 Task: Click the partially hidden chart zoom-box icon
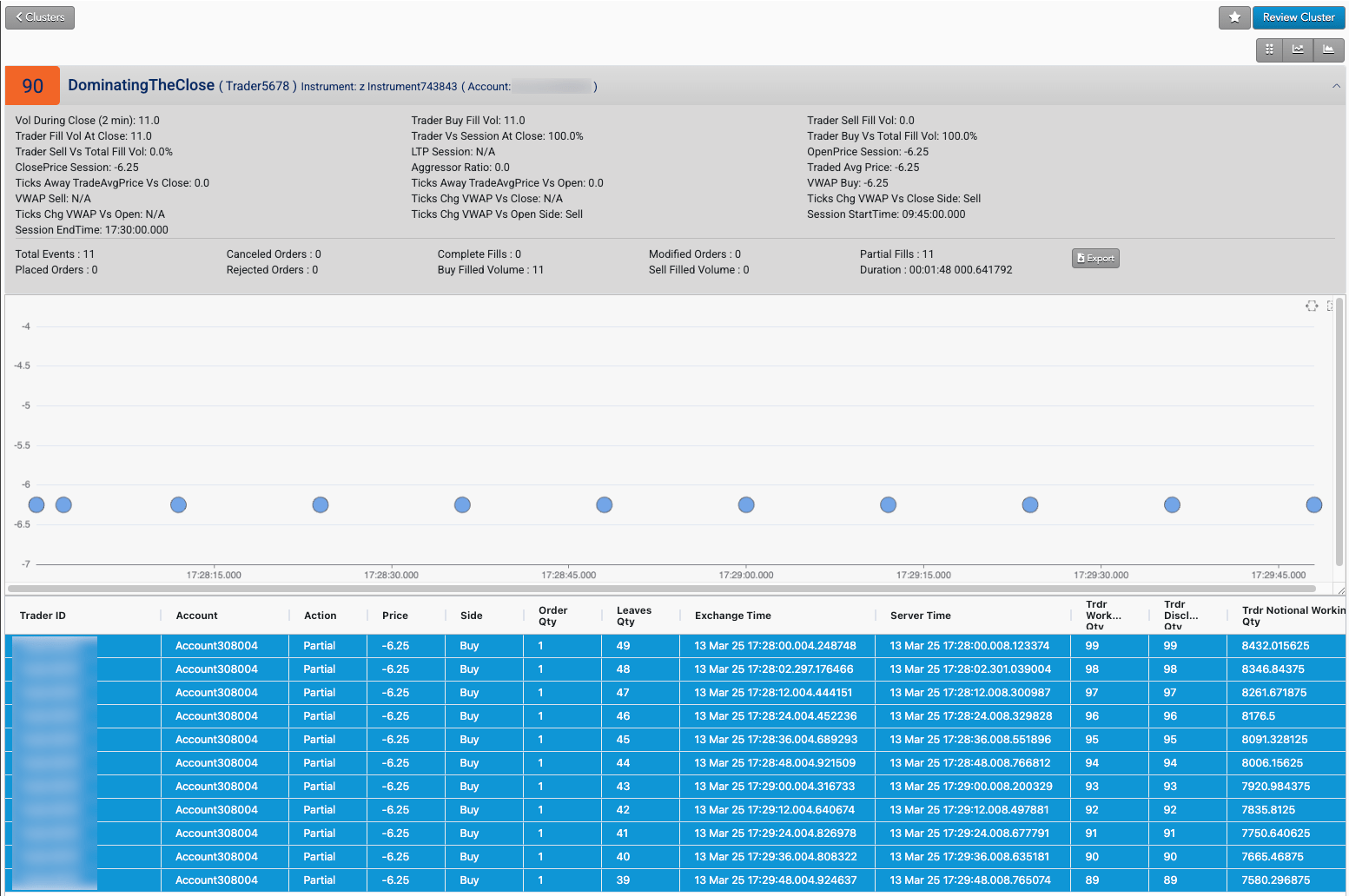coord(1330,306)
